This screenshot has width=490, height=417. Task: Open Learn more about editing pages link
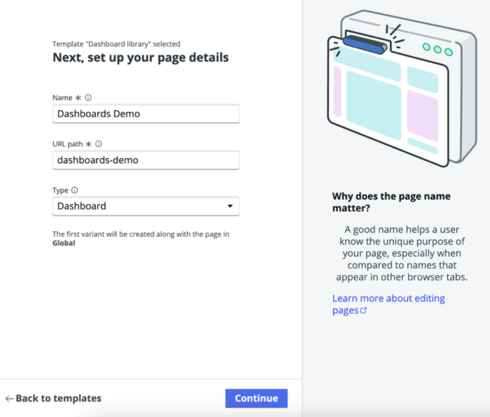click(x=388, y=304)
